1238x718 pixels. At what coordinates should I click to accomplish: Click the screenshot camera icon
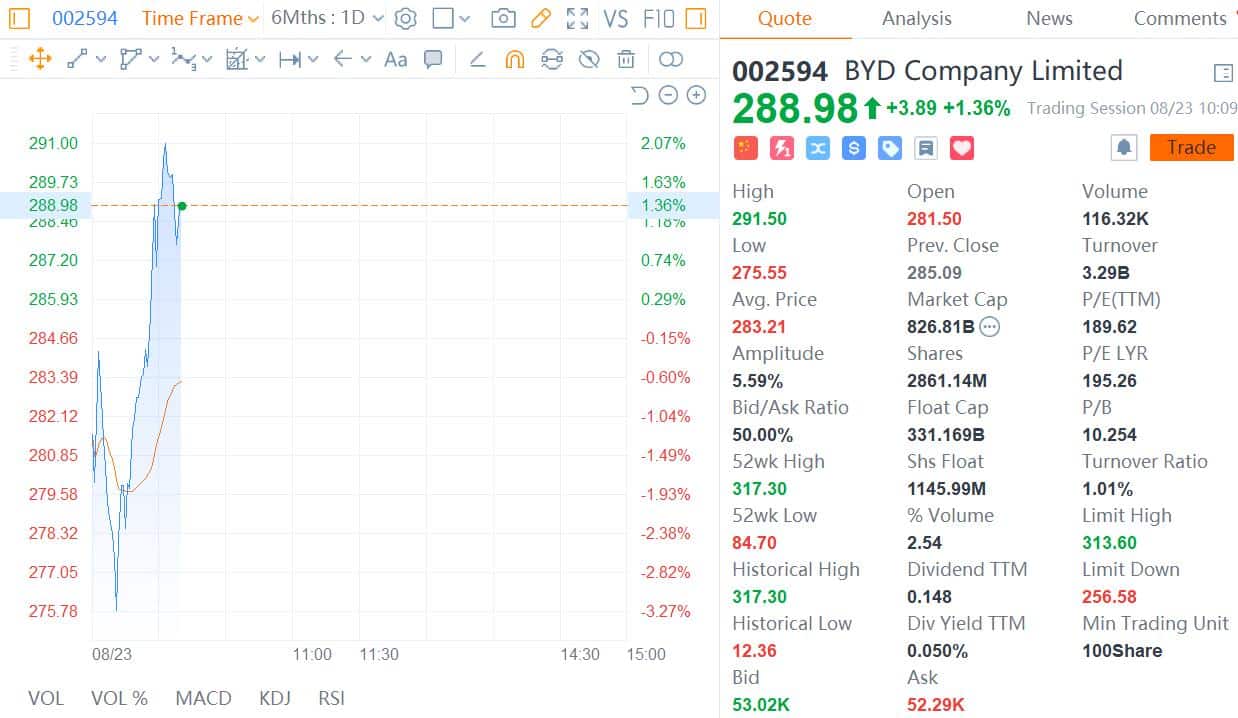504,18
